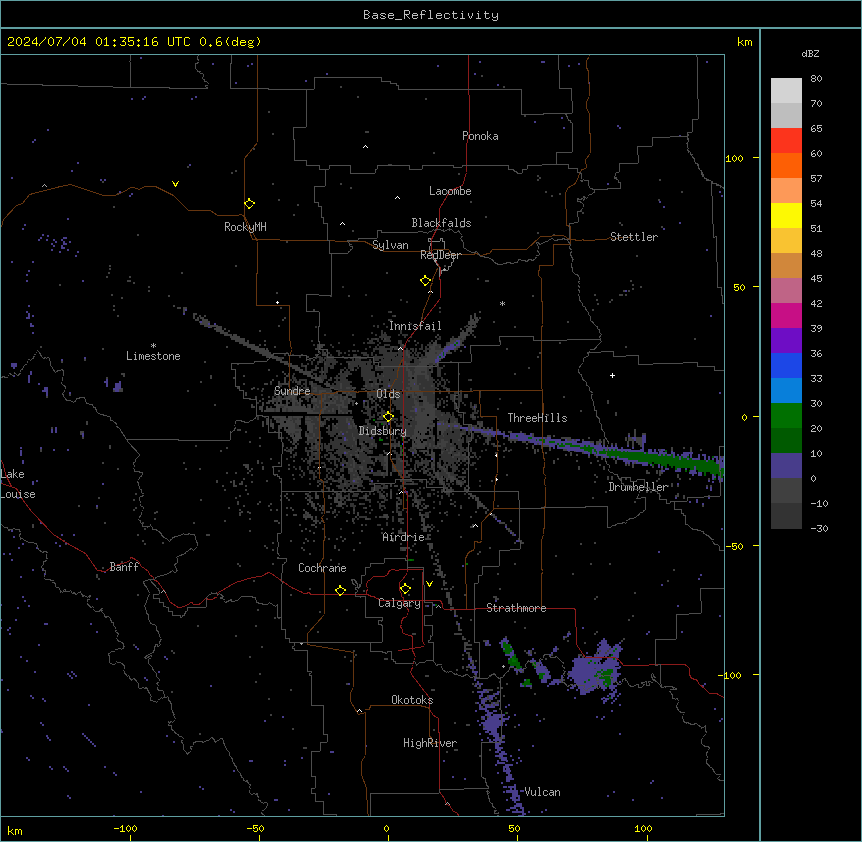Click the Banff label
The image size is (862, 842).
pos(124,567)
